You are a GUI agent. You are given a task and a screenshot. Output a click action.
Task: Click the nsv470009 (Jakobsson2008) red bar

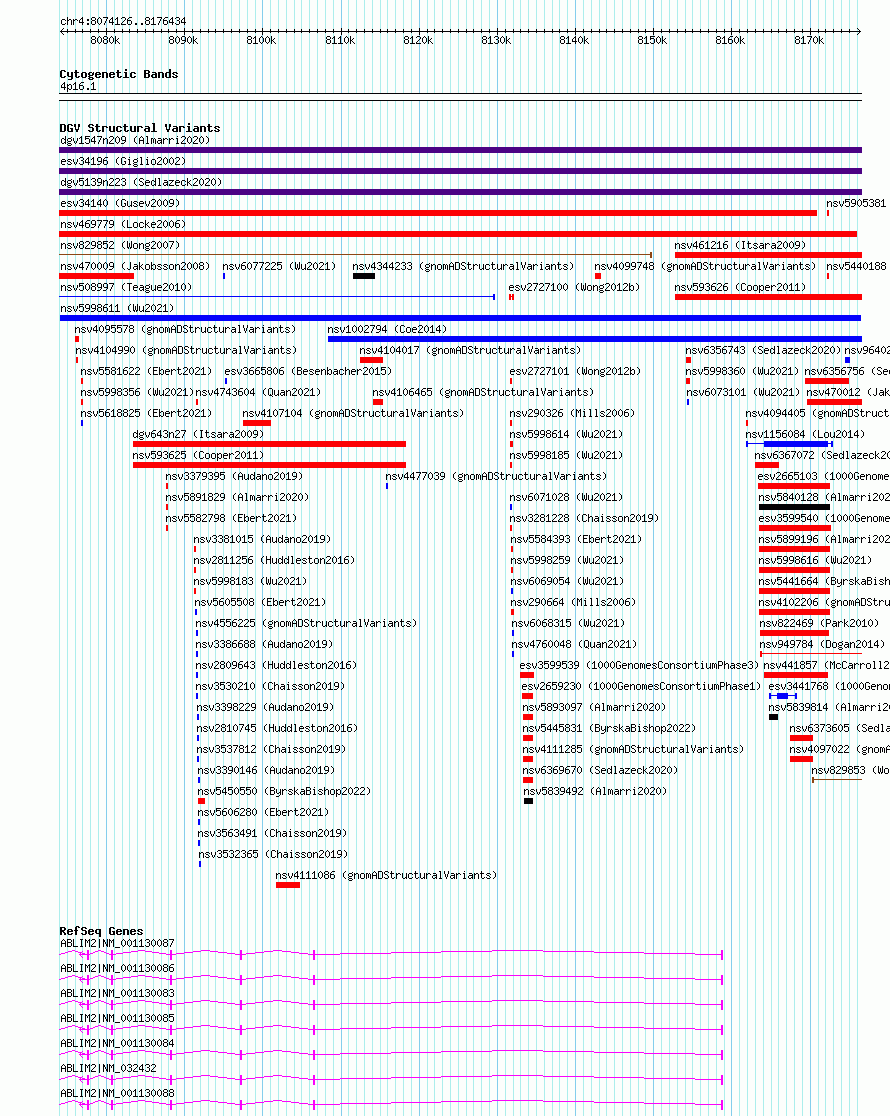coord(96,276)
